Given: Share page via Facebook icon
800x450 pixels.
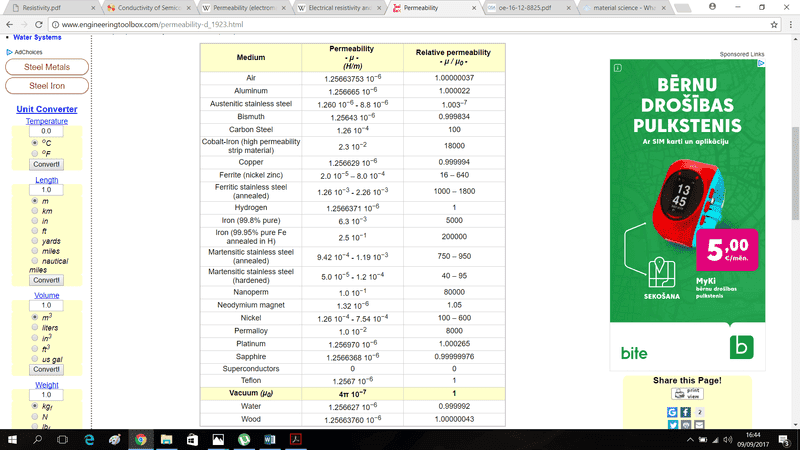Looking at the screenshot, I should click(686, 412).
